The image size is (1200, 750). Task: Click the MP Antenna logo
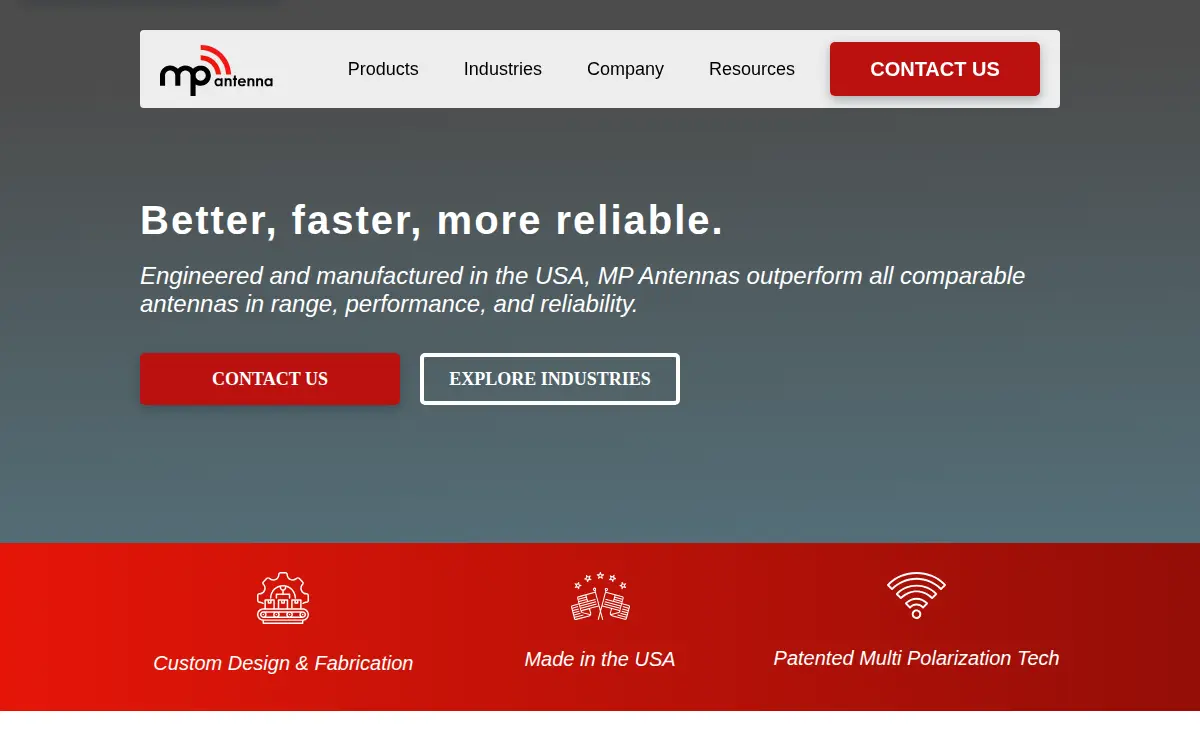pyautogui.click(x=216, y=70)
